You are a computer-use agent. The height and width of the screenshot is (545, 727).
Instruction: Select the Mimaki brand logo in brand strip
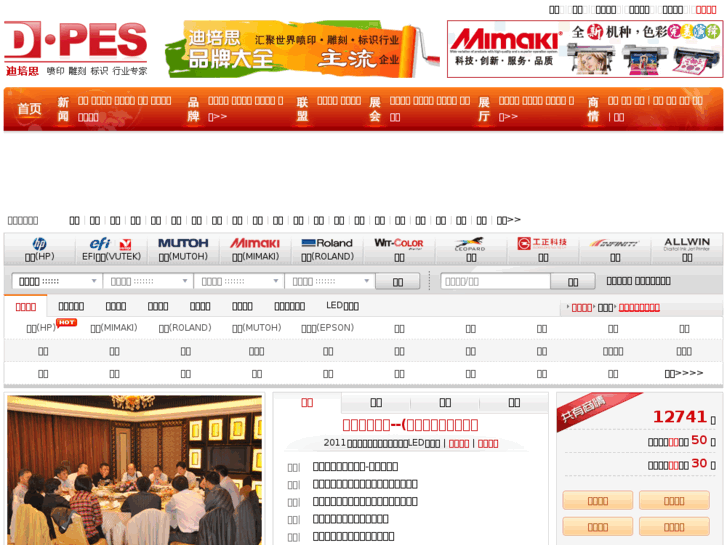(x=255, y=243)
